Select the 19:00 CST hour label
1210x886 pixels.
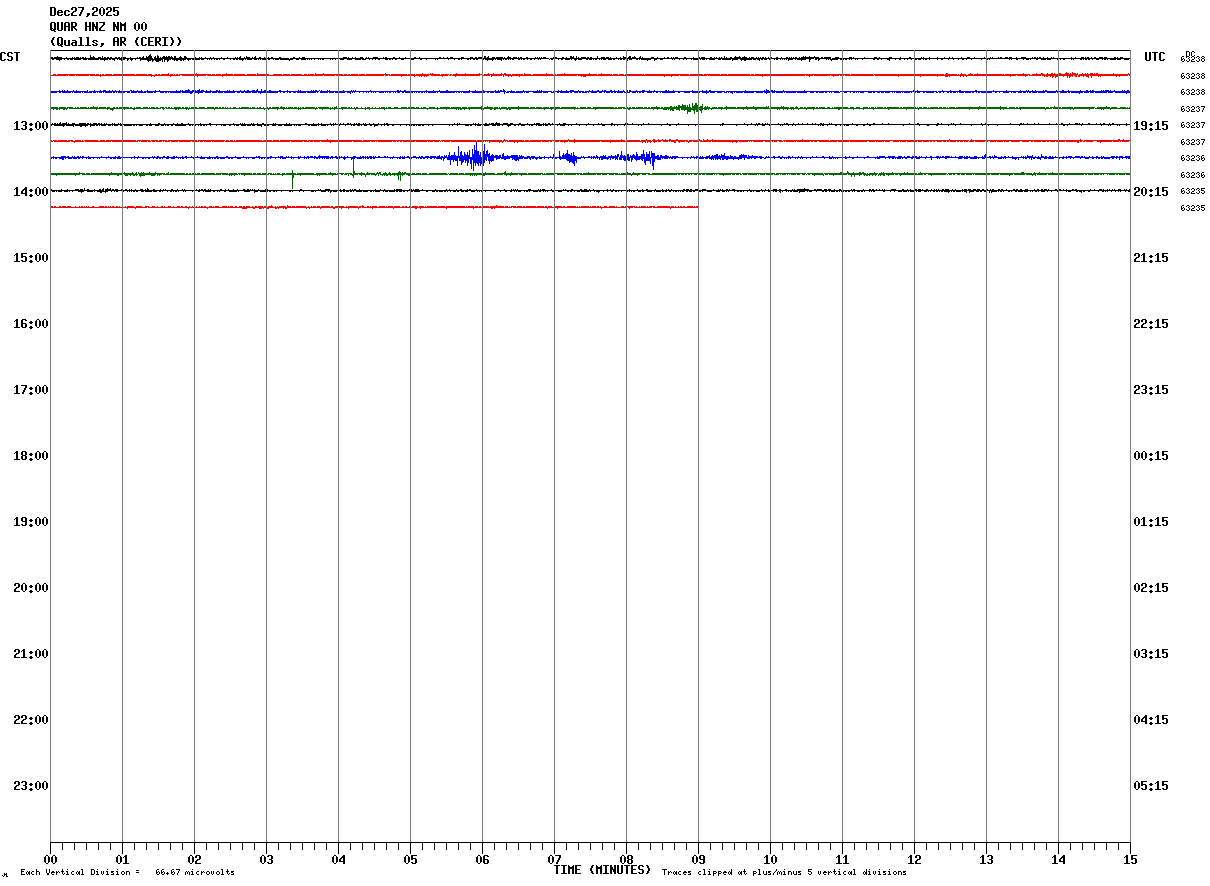click(31, 522)
